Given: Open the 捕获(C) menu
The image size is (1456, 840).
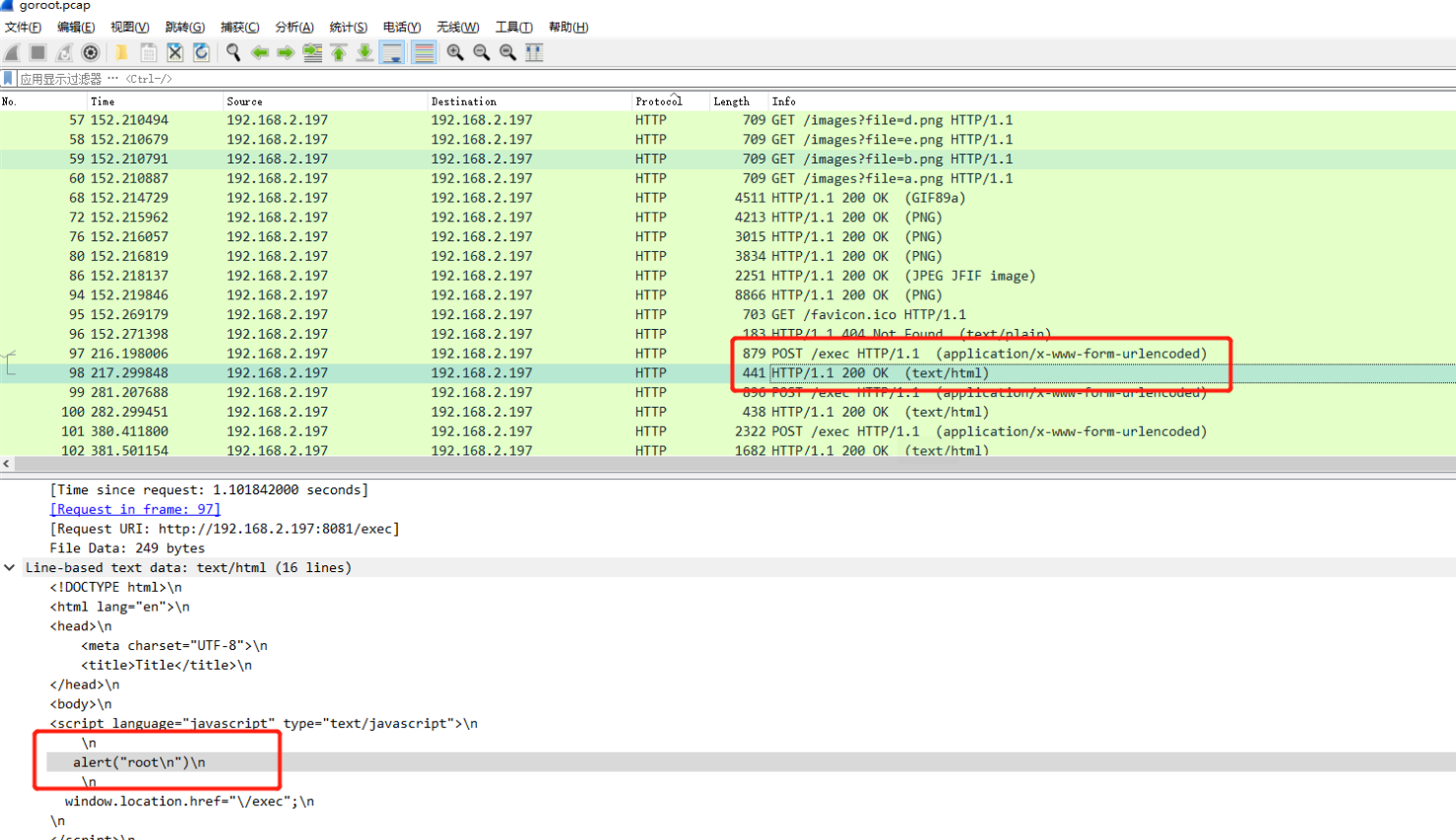Looking at the screenshot, I should (x=239, y=28).
